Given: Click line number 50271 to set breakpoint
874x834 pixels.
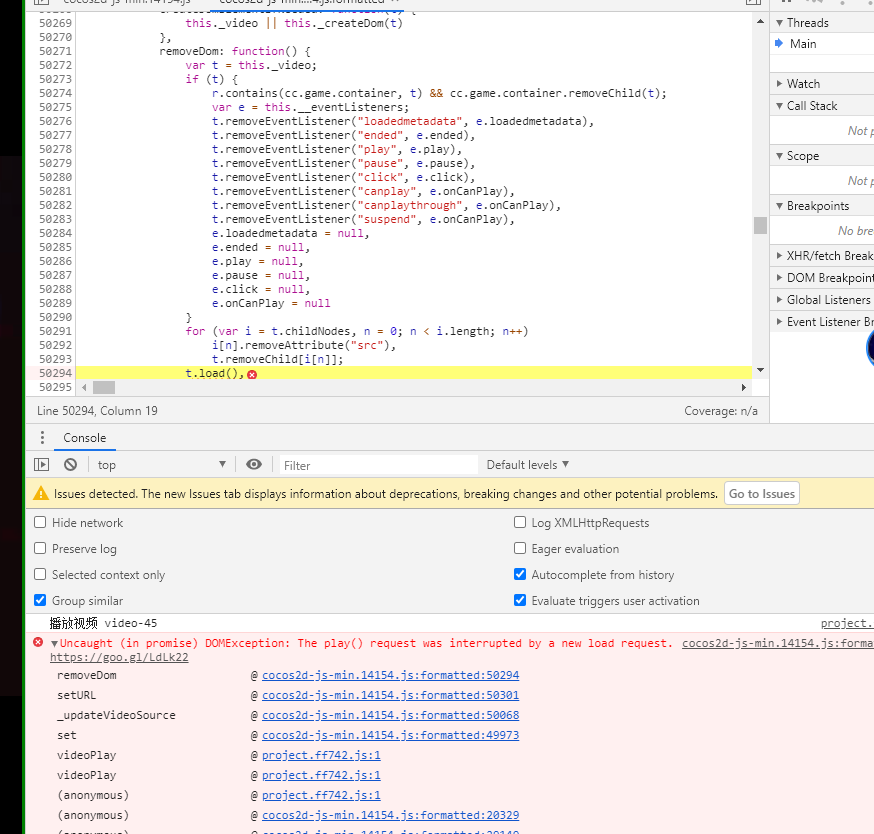Looking at the screenshot, I should 55,51.
